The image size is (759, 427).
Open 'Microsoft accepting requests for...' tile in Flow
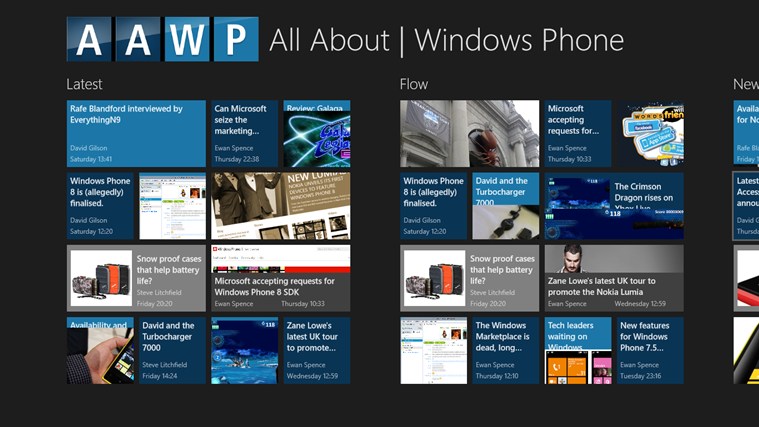click(x=578, y=134)
